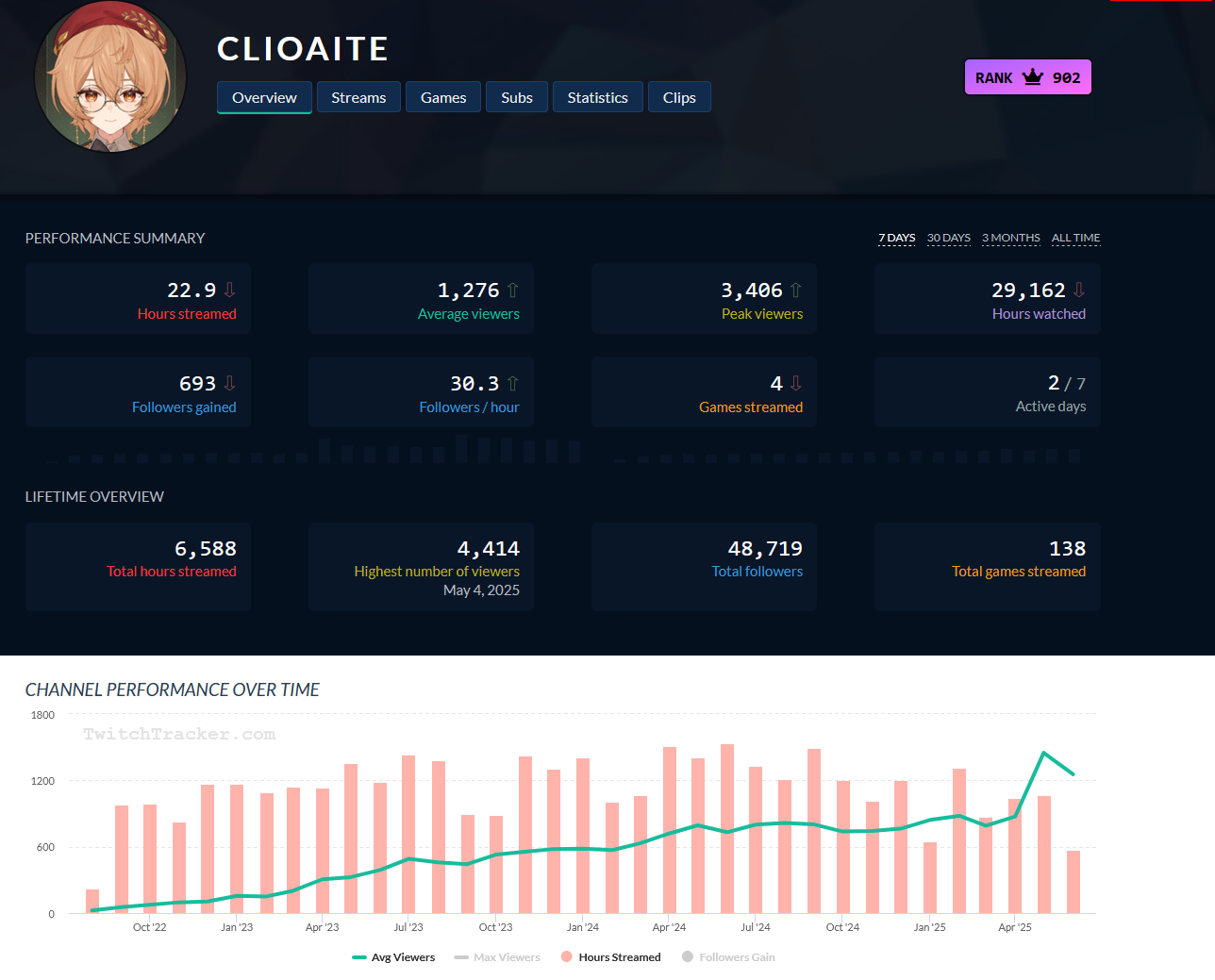Click the Hours streamed label

pyautogui.click(x=187, y=314)
